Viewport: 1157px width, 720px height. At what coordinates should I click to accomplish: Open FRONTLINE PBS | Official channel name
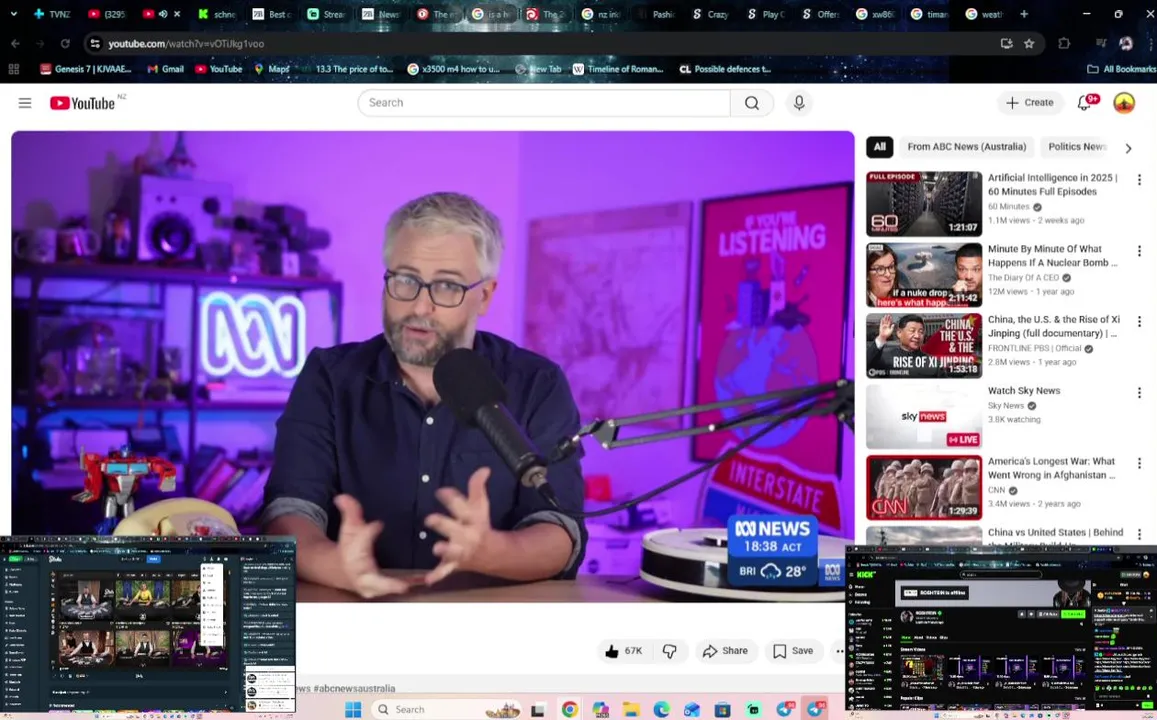pyautogui.click(x=1035, y=348)
